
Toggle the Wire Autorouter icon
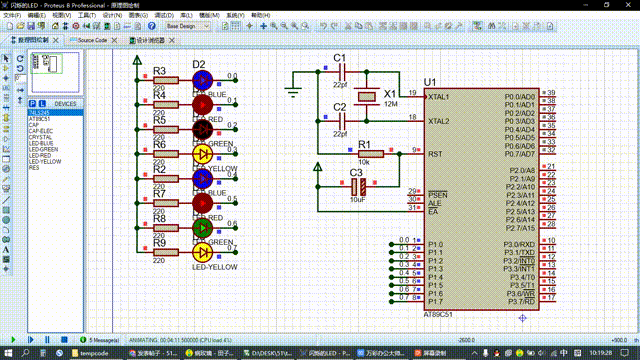click(476, 26)
